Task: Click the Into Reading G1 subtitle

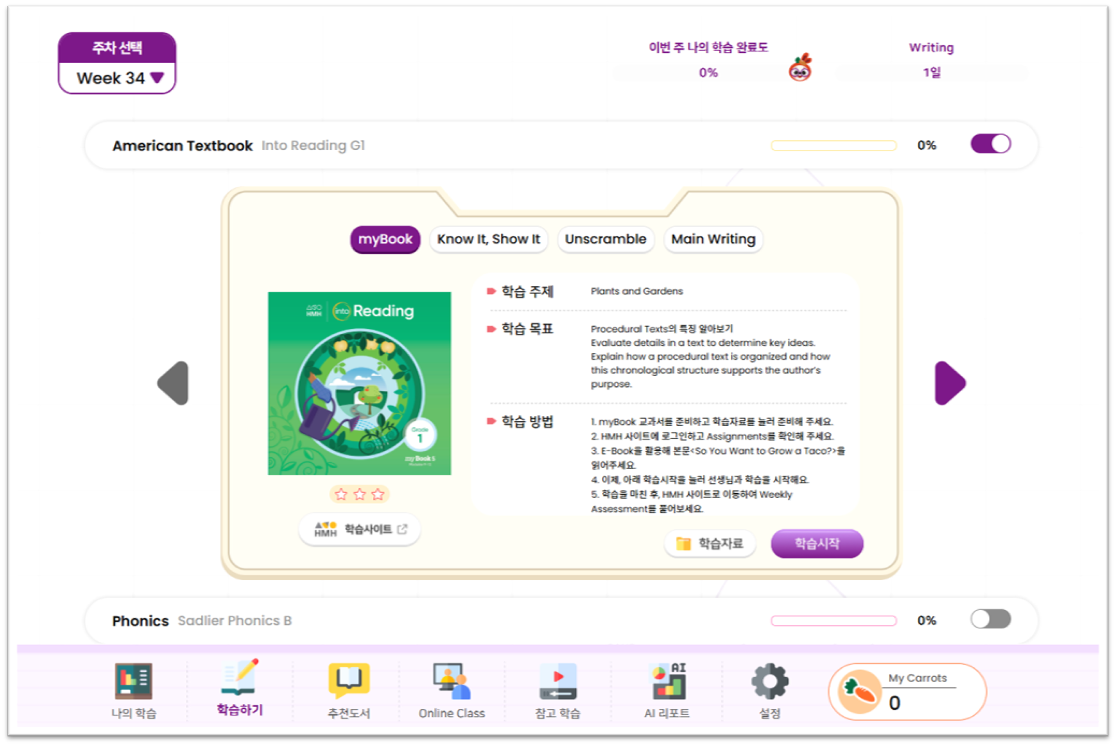Action: (x=313, y=145)
